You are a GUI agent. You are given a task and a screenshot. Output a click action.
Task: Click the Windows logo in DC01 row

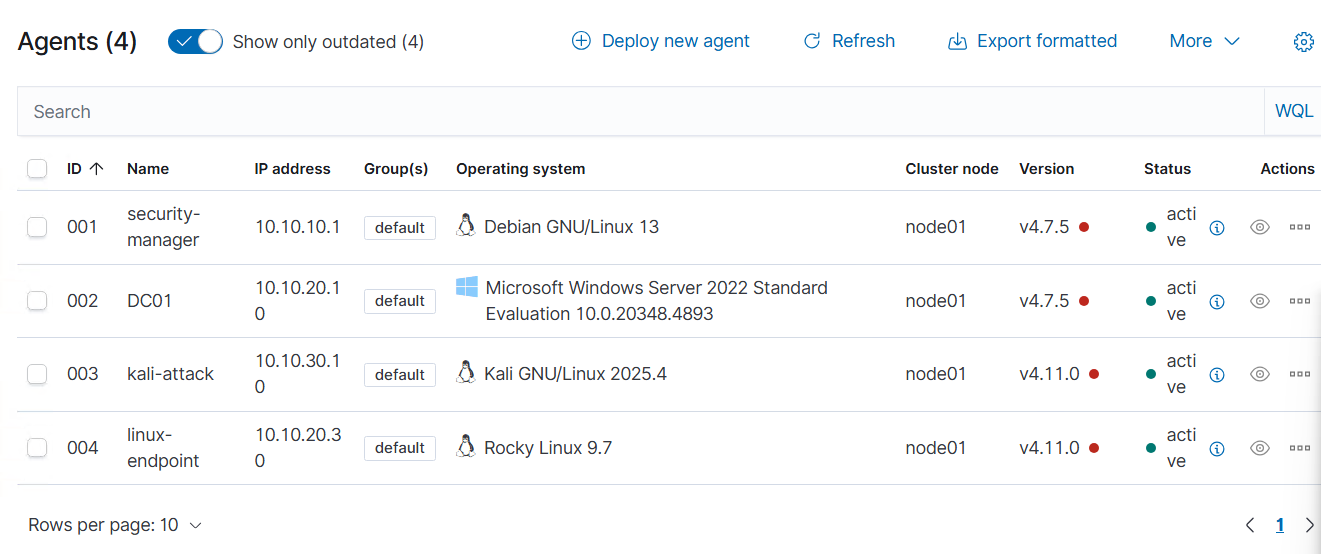pyautogui.click(x=467, y=288)
